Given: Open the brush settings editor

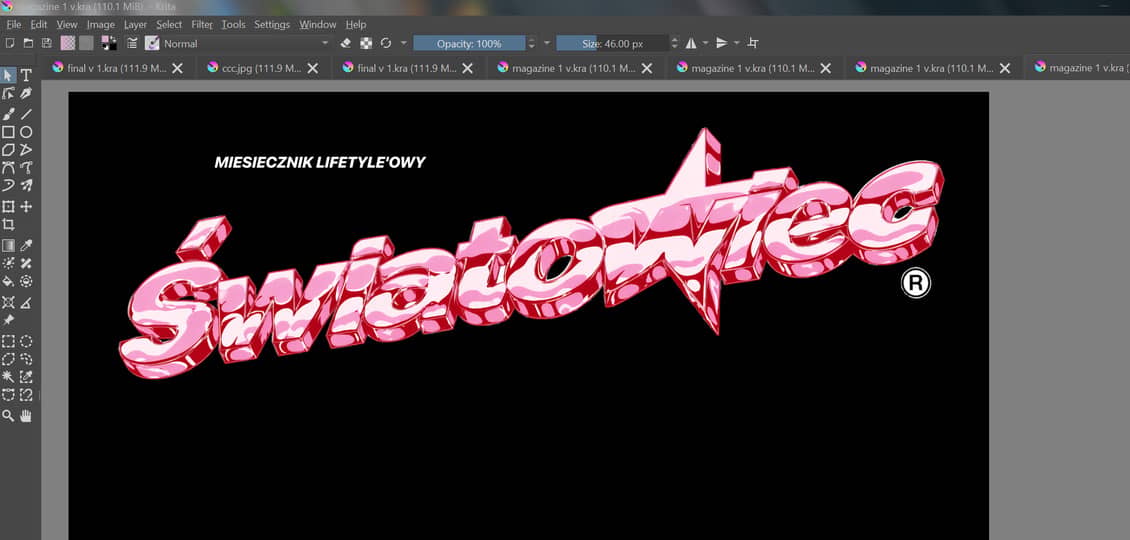Looking at the screenshot, I should point(132,43).
